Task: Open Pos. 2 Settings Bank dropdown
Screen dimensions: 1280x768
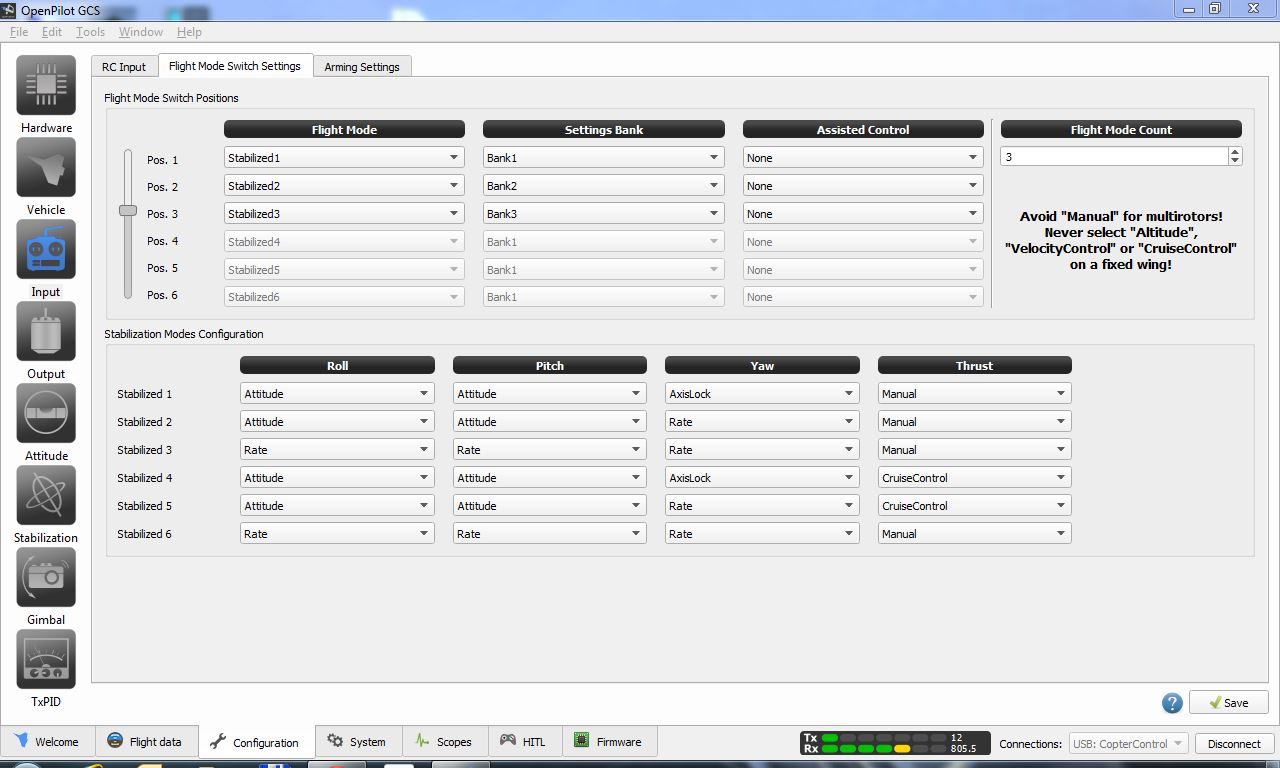Action: (x=604, y=186)
